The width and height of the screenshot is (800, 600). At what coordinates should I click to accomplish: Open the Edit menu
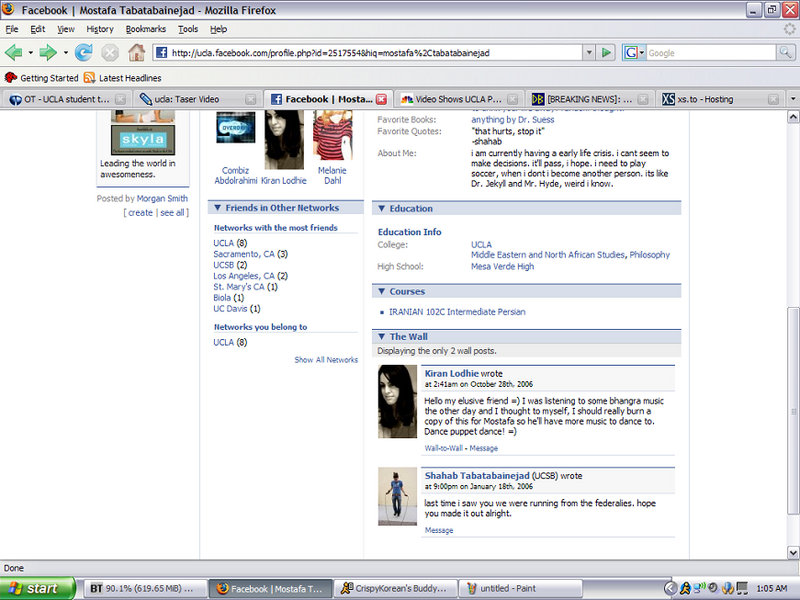[38, 29]
